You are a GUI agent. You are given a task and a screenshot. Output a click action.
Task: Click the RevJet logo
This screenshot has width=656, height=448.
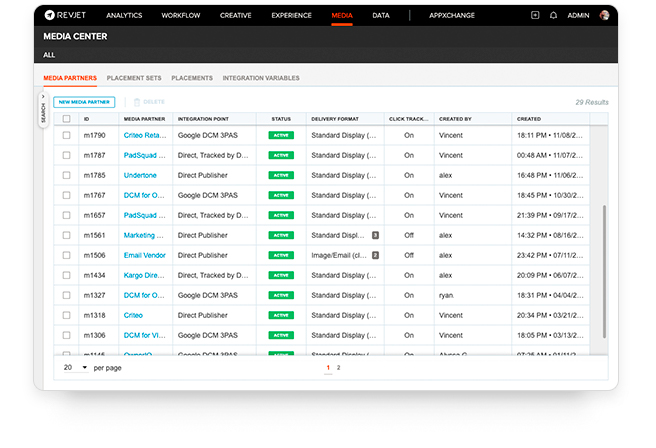pyautogui.click(x=65, y=15)
